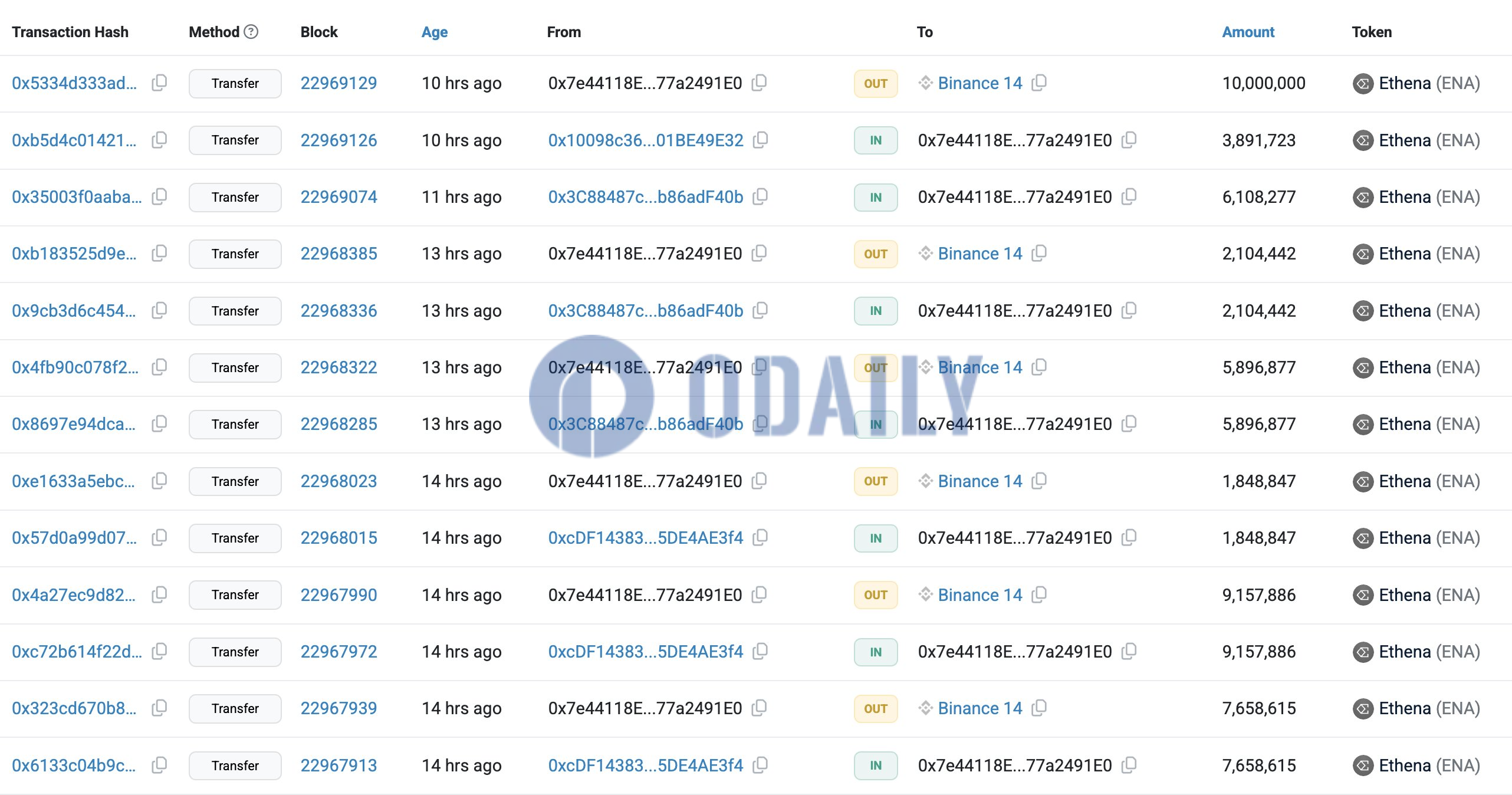Copy transaction hash 0x4fb90c078f2

pos(159,367)
